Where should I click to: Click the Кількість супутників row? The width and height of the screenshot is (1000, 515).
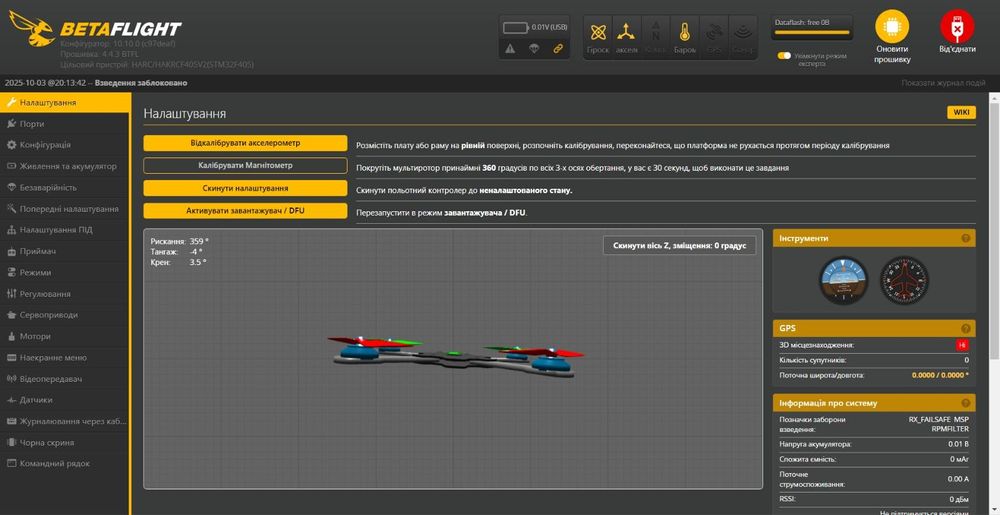874,360
